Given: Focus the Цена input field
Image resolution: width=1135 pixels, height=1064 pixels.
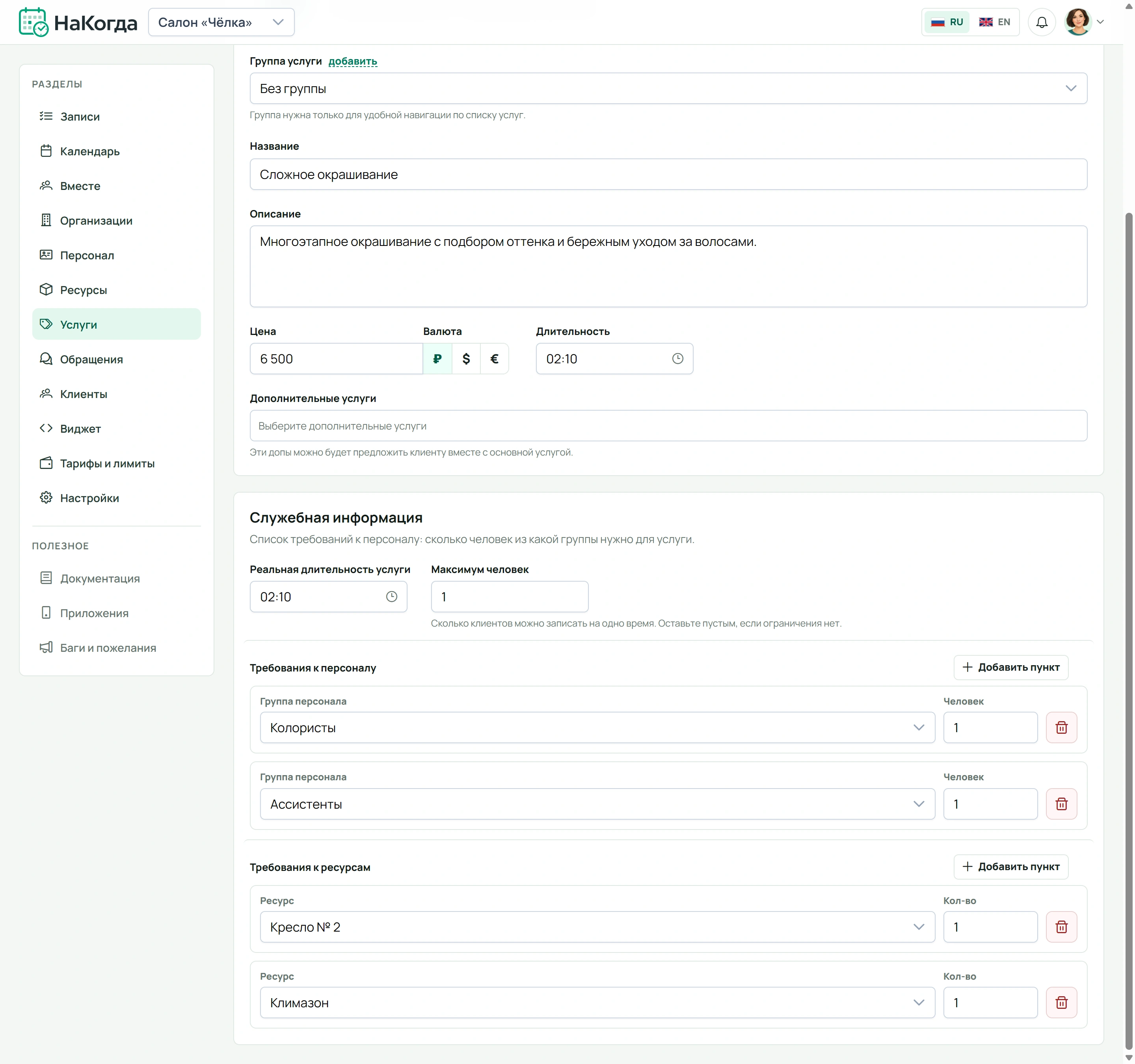Looking at the screenshot, I should pos(336,359).
